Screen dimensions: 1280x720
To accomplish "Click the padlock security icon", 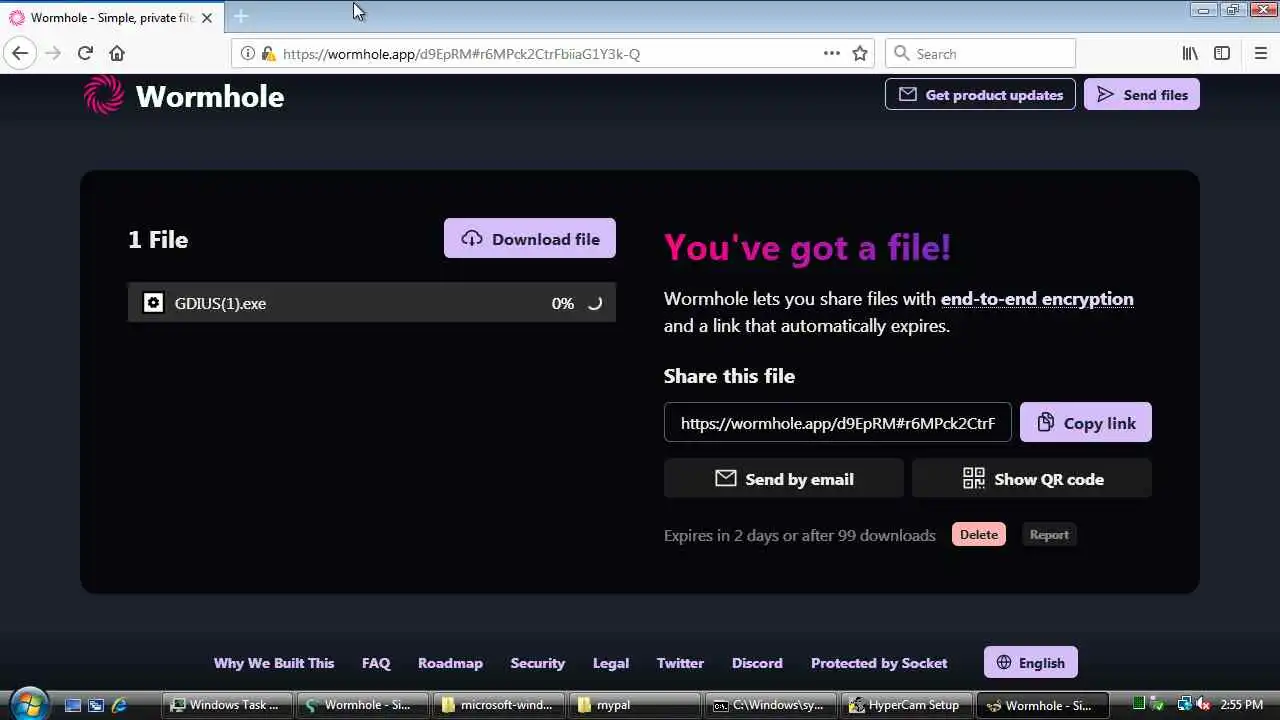I will point(268,53).
